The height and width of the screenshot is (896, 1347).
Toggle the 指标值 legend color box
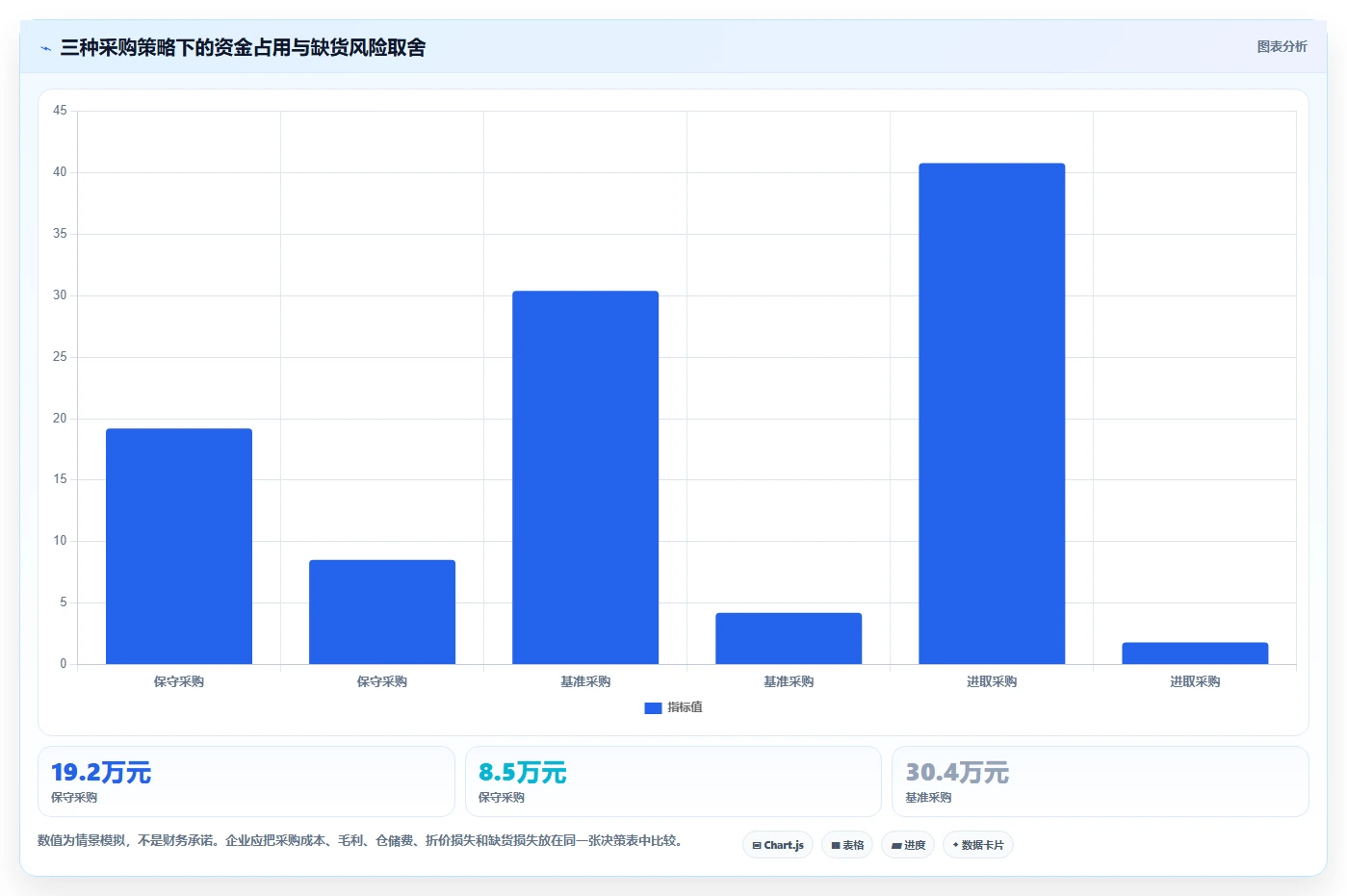coord(653,707)
